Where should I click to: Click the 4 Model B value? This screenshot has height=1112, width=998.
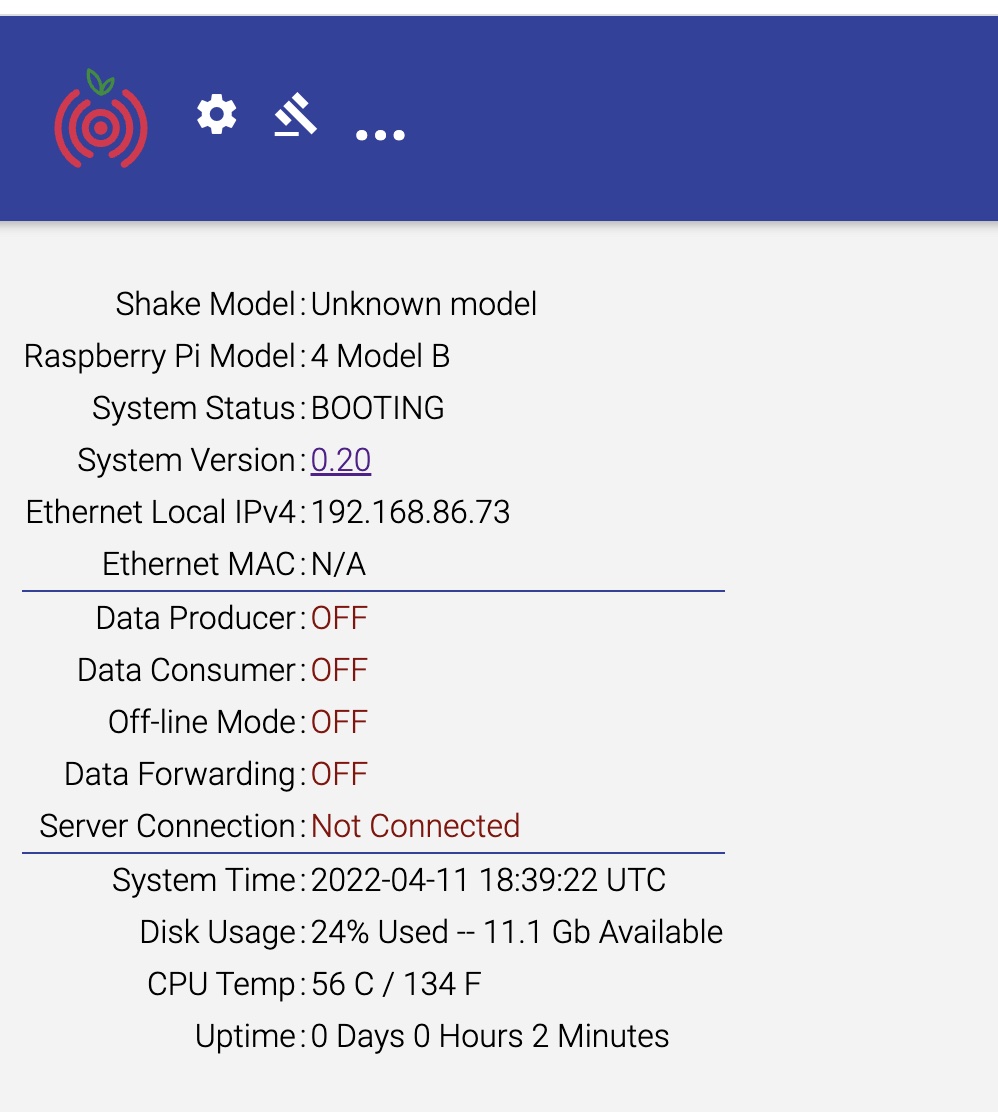[380, 356]
